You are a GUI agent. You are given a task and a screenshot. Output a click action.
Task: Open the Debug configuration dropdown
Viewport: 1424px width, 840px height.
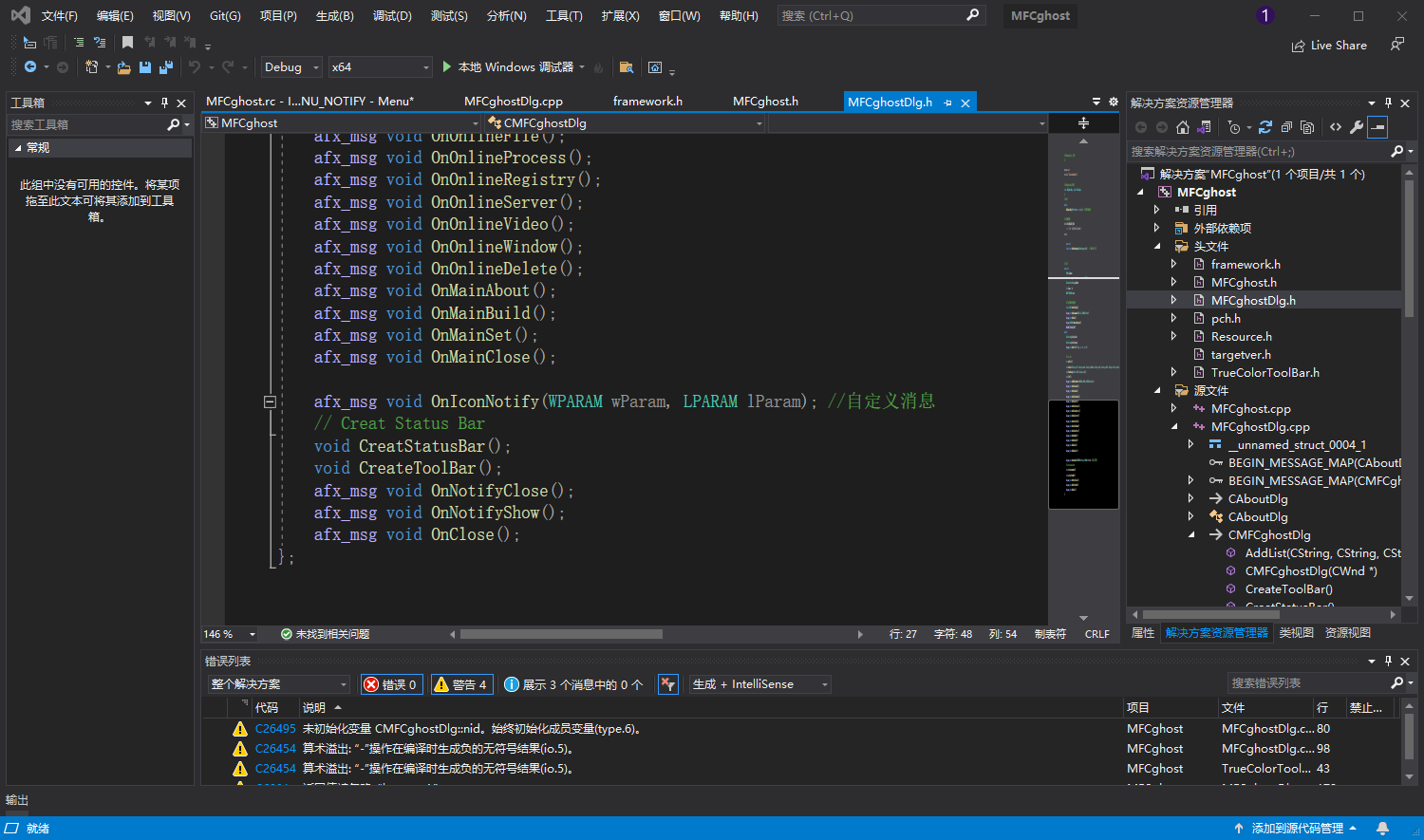pos(291,67)
